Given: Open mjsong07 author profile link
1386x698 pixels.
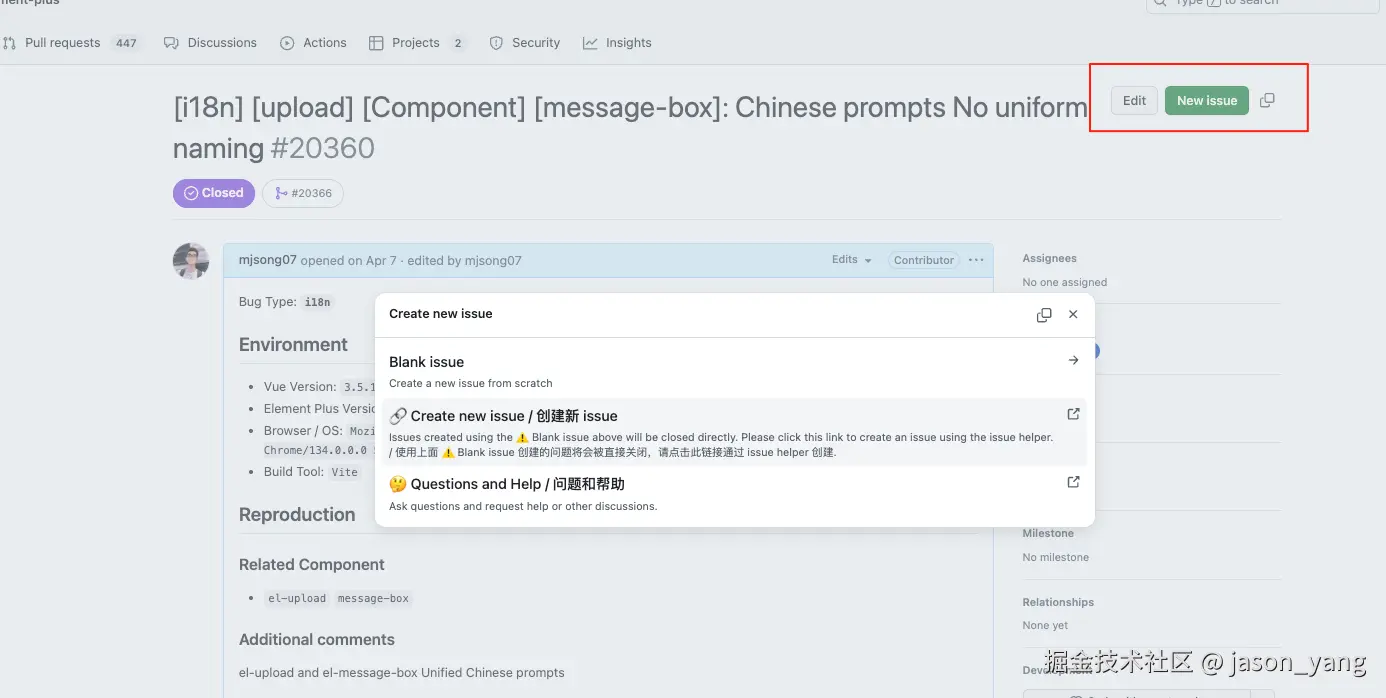Looking at the screenshot, I should pos(268,260).
